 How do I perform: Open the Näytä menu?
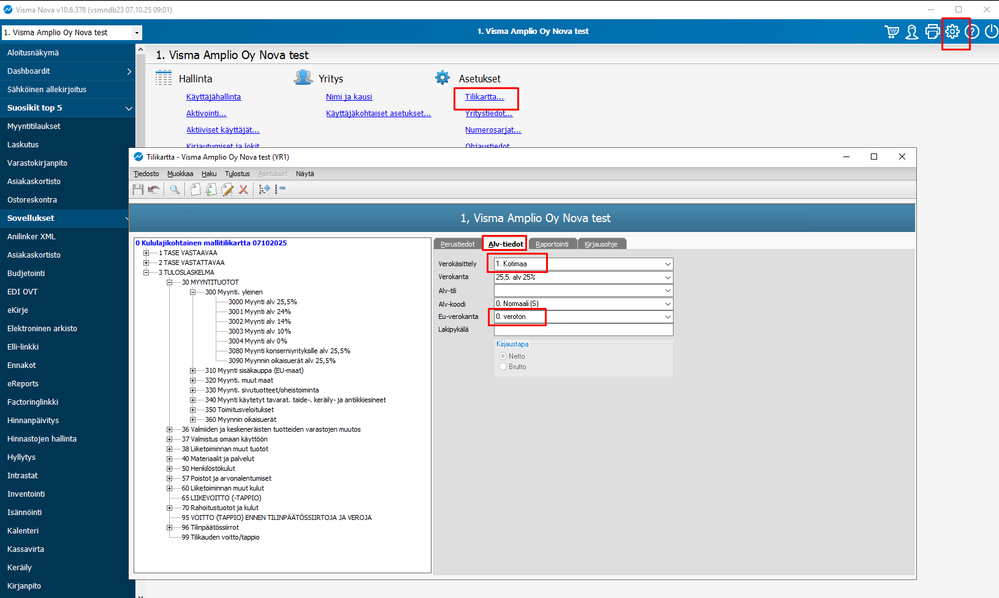(305, 174)
